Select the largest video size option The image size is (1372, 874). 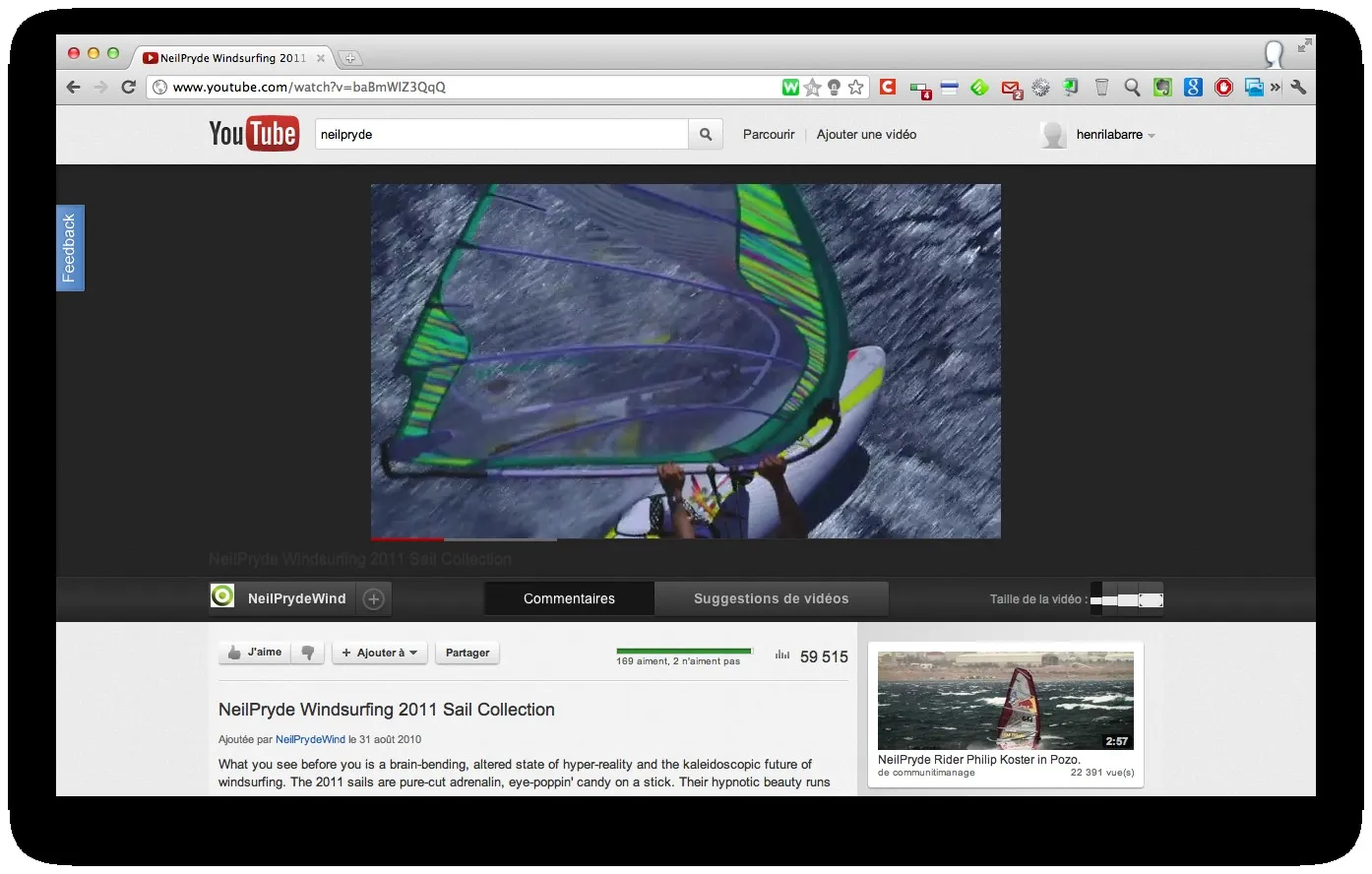[x=1151, y=599]
